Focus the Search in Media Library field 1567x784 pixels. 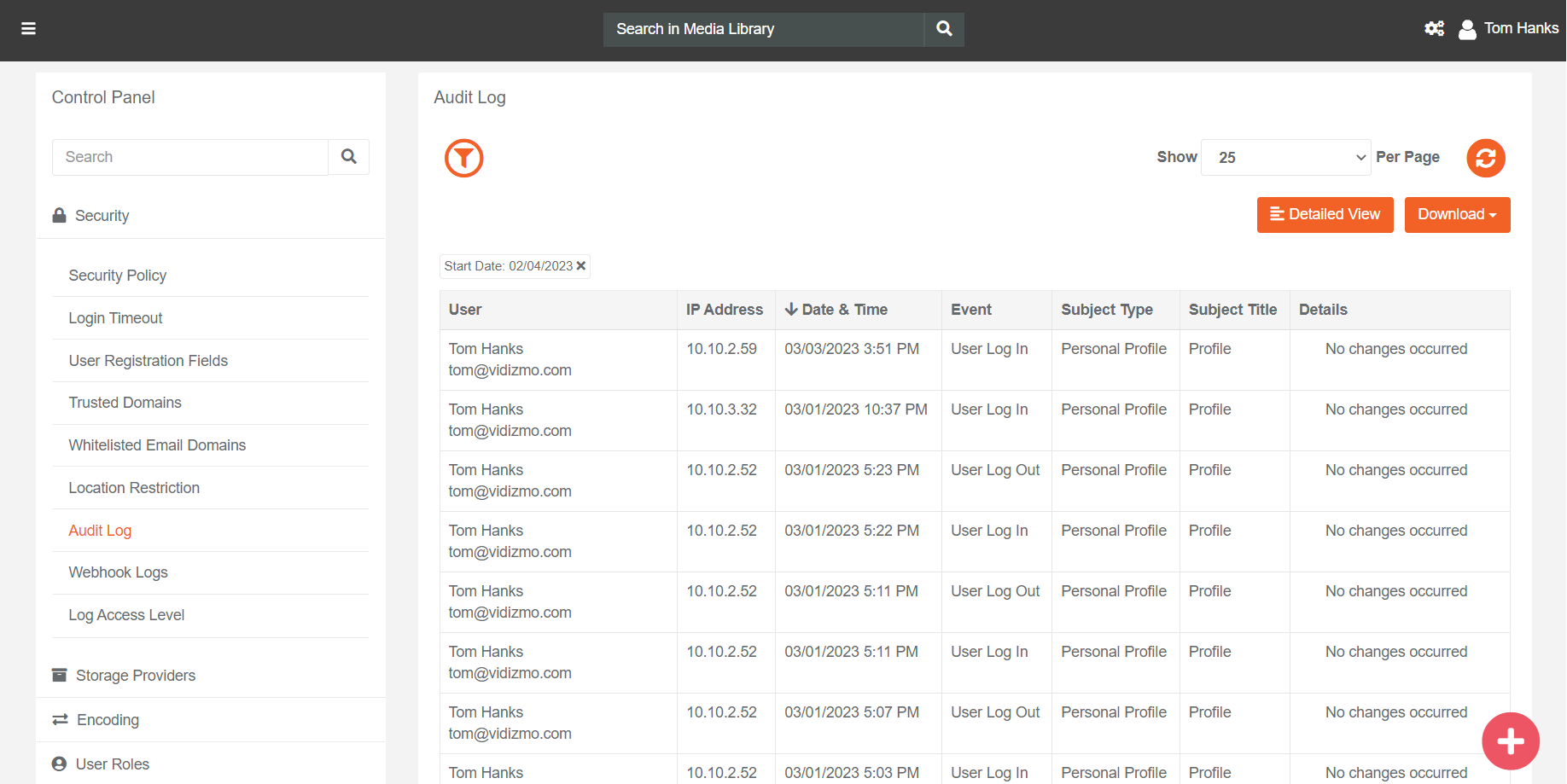coord(763,29)
